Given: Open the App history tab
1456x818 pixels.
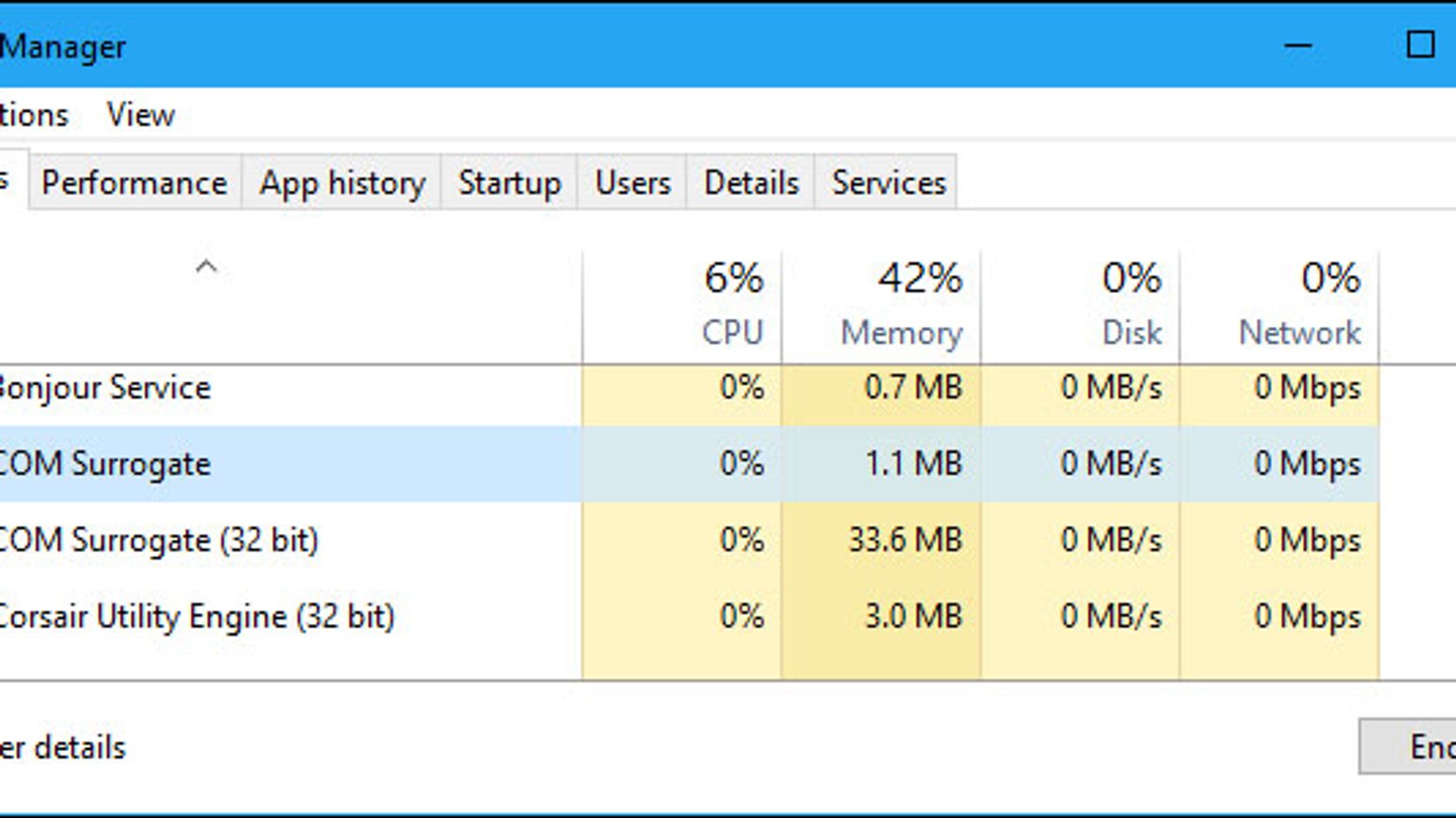Looking at the screenshot, I should click(342, 183).
